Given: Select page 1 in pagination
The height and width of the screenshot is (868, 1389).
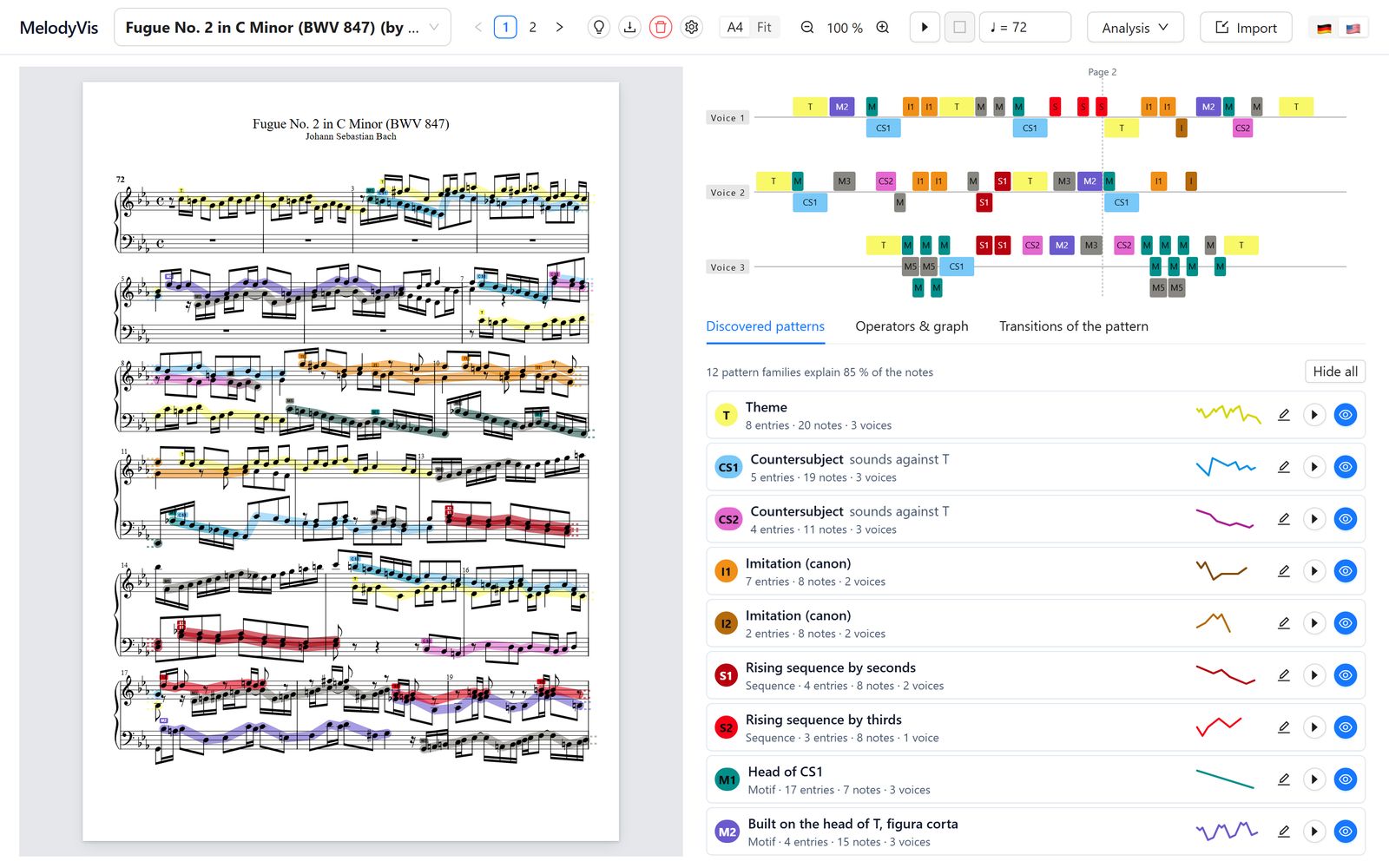Looking at the screenshot, I should click(x=505, y=27).
